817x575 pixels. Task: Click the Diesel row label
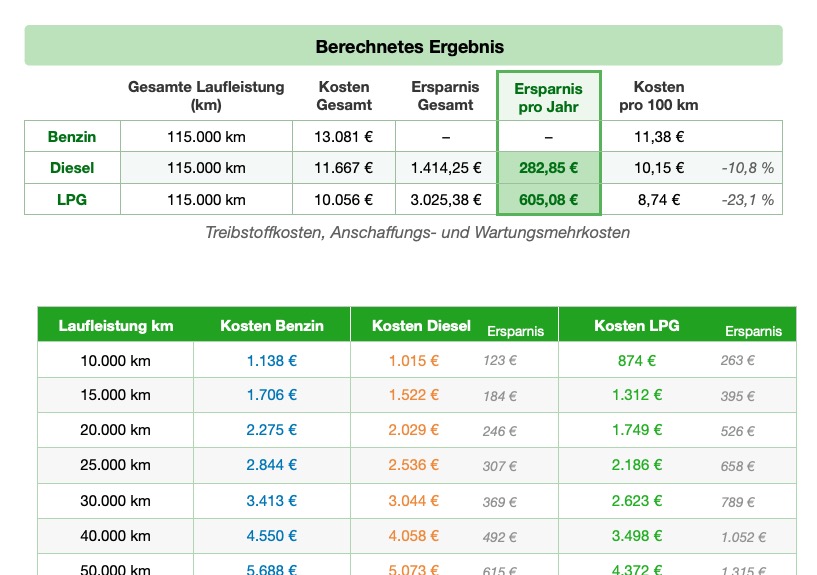click(x=72, y=168)
